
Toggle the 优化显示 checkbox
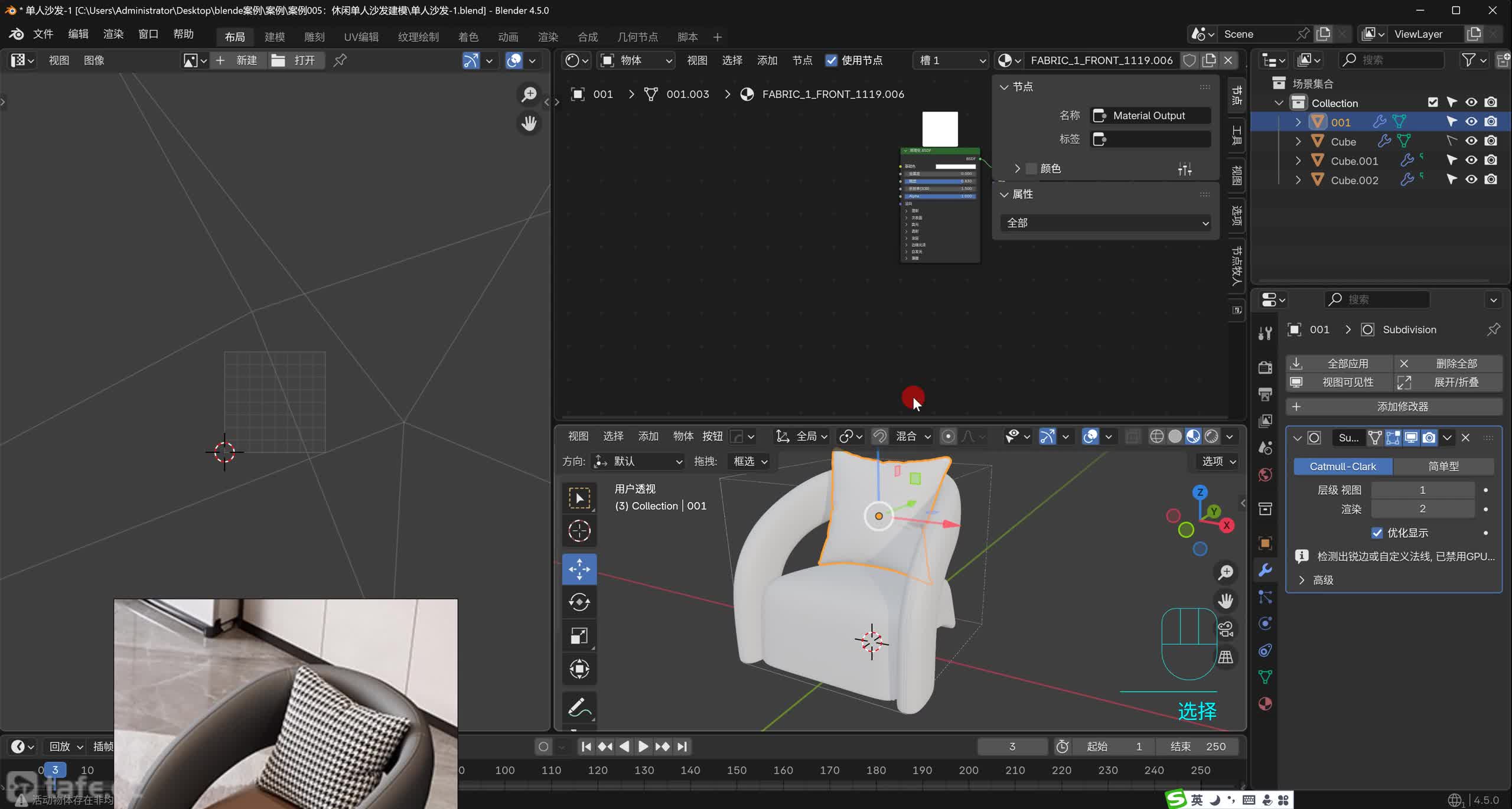pyautogui.click(x=1377, y=533)
